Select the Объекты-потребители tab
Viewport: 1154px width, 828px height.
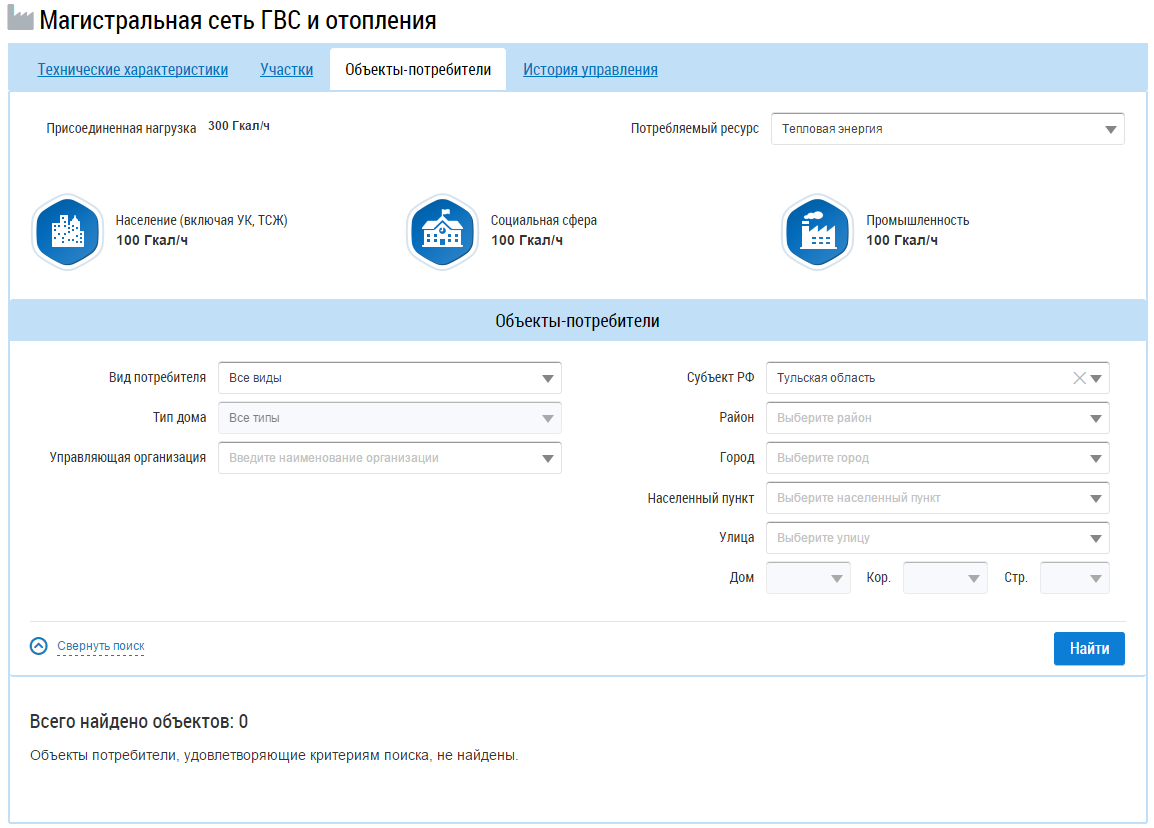coord(418,70)
